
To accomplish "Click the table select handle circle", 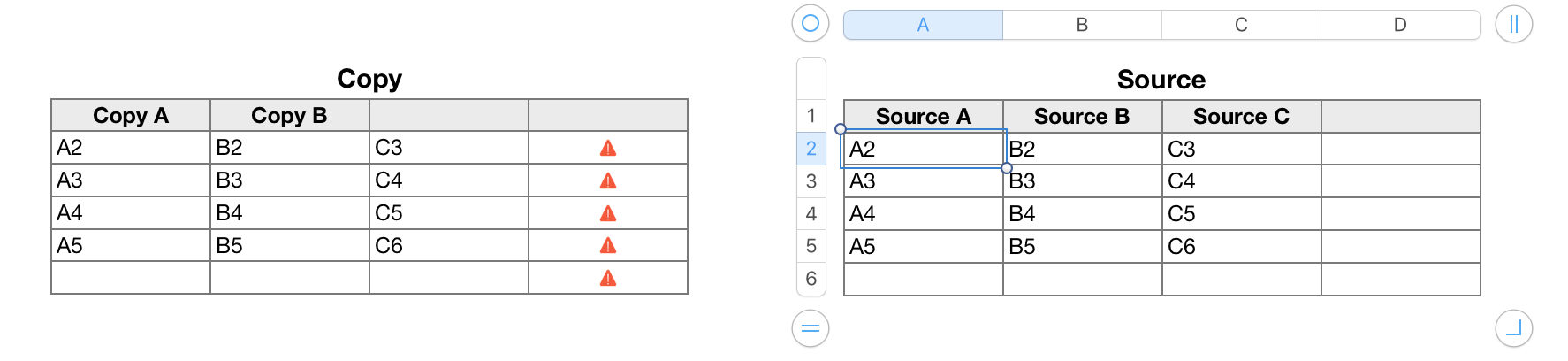I will click(x=811, y=24).
